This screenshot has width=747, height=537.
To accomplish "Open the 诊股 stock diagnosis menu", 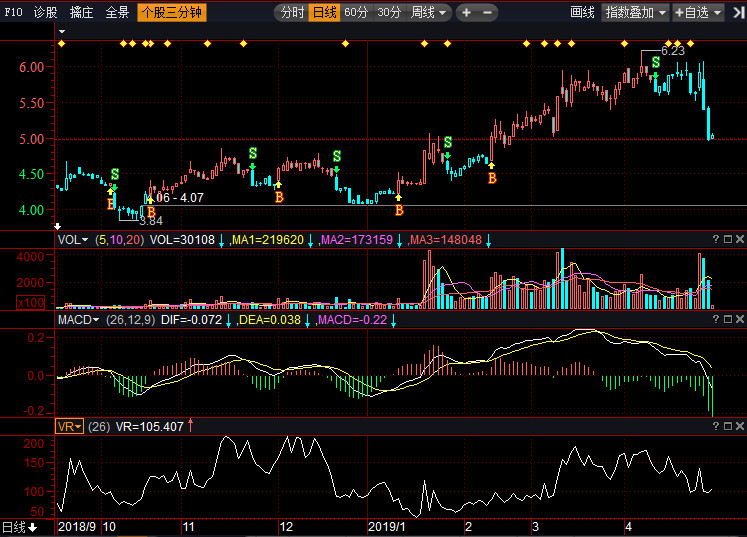I will (x=46, y=12).
